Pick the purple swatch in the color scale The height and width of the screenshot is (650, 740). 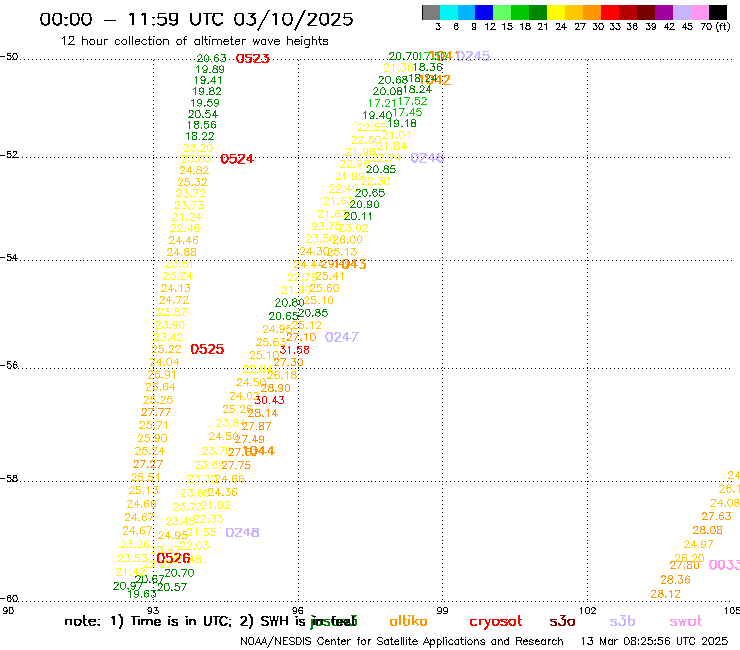[664, 13]
